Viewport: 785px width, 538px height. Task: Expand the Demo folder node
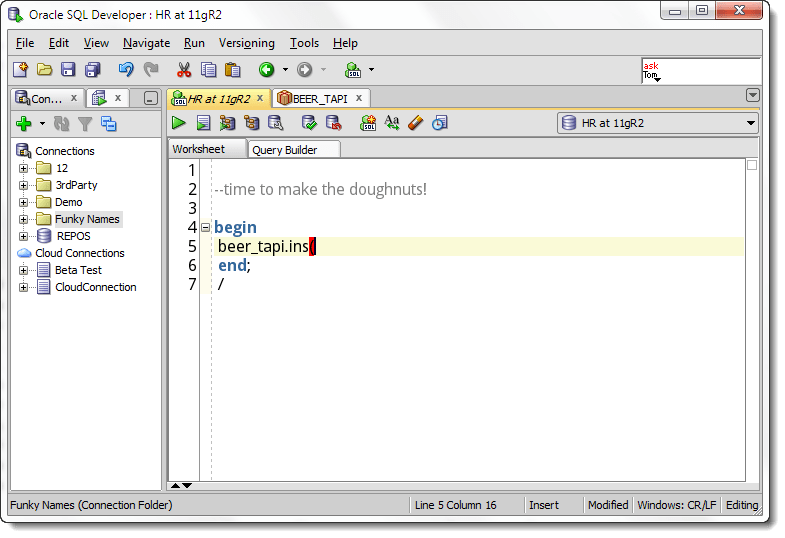click(24, 203)
